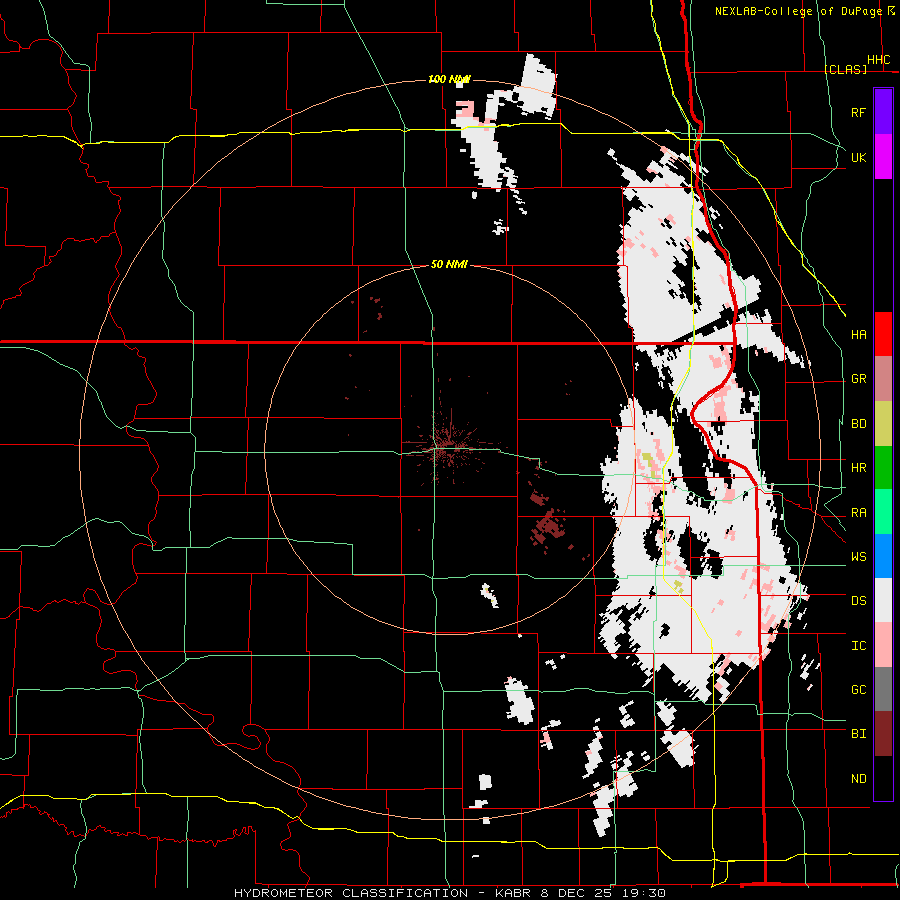900x900 pixels.
Task: Click the "100 NMI" range ring label
Action: point(449,79)
